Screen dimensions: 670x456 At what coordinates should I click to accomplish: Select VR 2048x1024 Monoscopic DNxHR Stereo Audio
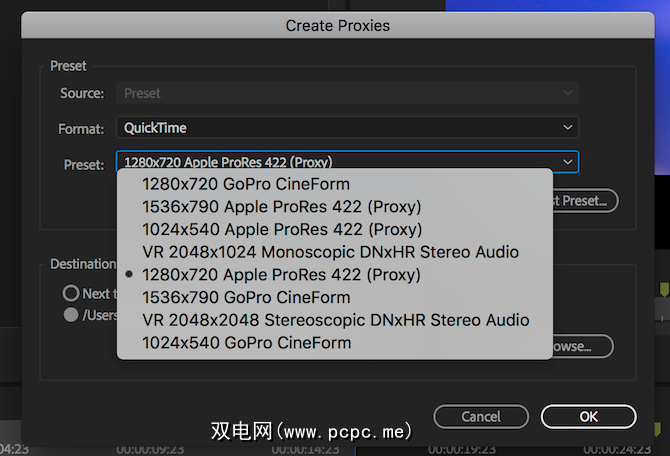[x=330, y=252]
